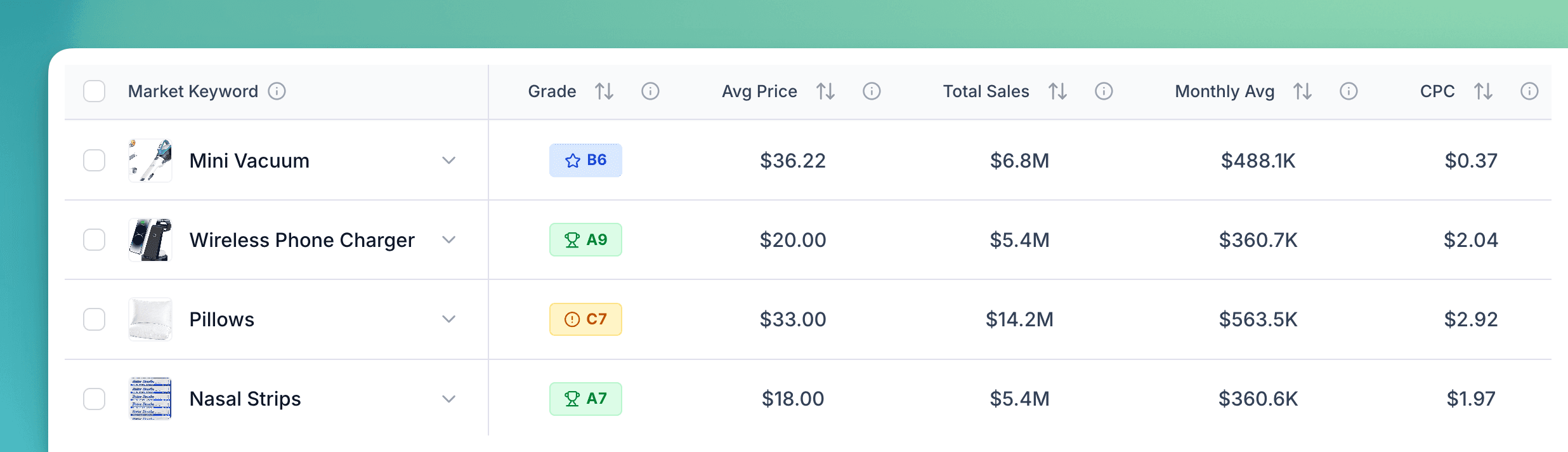The width and height of the screenshot is (1568, 452).
Task: Click the CPC sort arrows
Action: (1484, 91)
